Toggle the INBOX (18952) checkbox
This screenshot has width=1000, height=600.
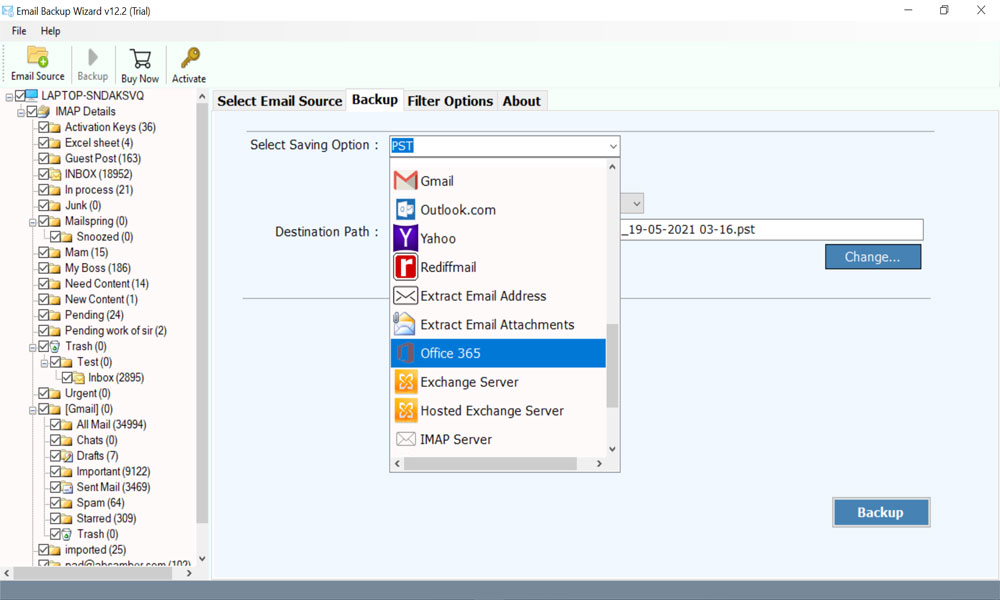point(43,174)
